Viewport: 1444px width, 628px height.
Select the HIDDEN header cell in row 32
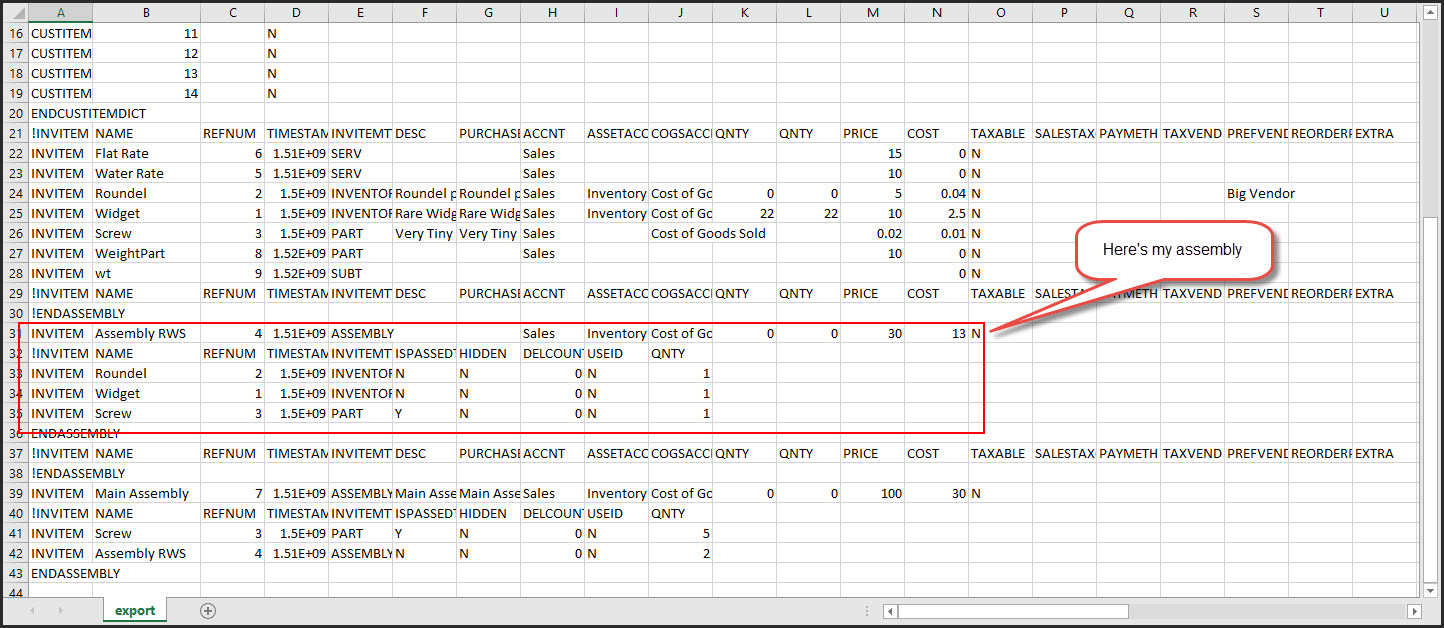tap(488, 353)
